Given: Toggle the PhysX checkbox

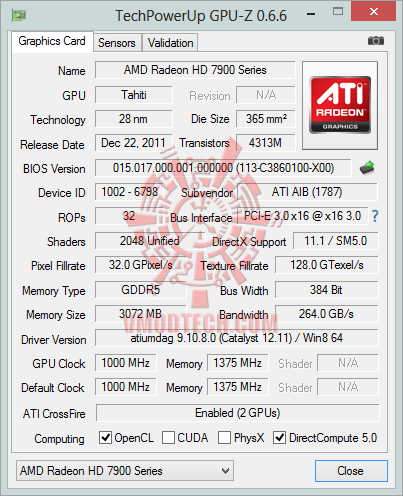Looking at the screenshot, I should (224, 437).
